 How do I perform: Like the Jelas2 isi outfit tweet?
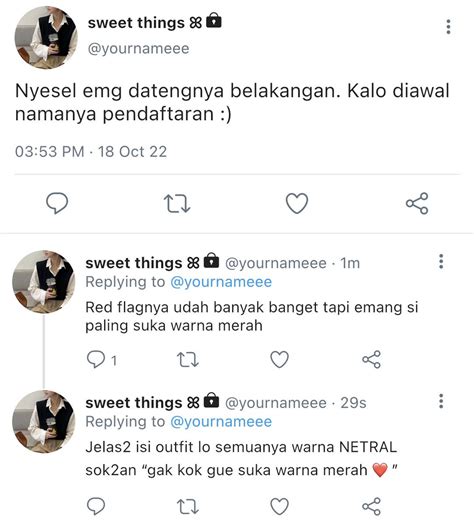pos(280,506)
